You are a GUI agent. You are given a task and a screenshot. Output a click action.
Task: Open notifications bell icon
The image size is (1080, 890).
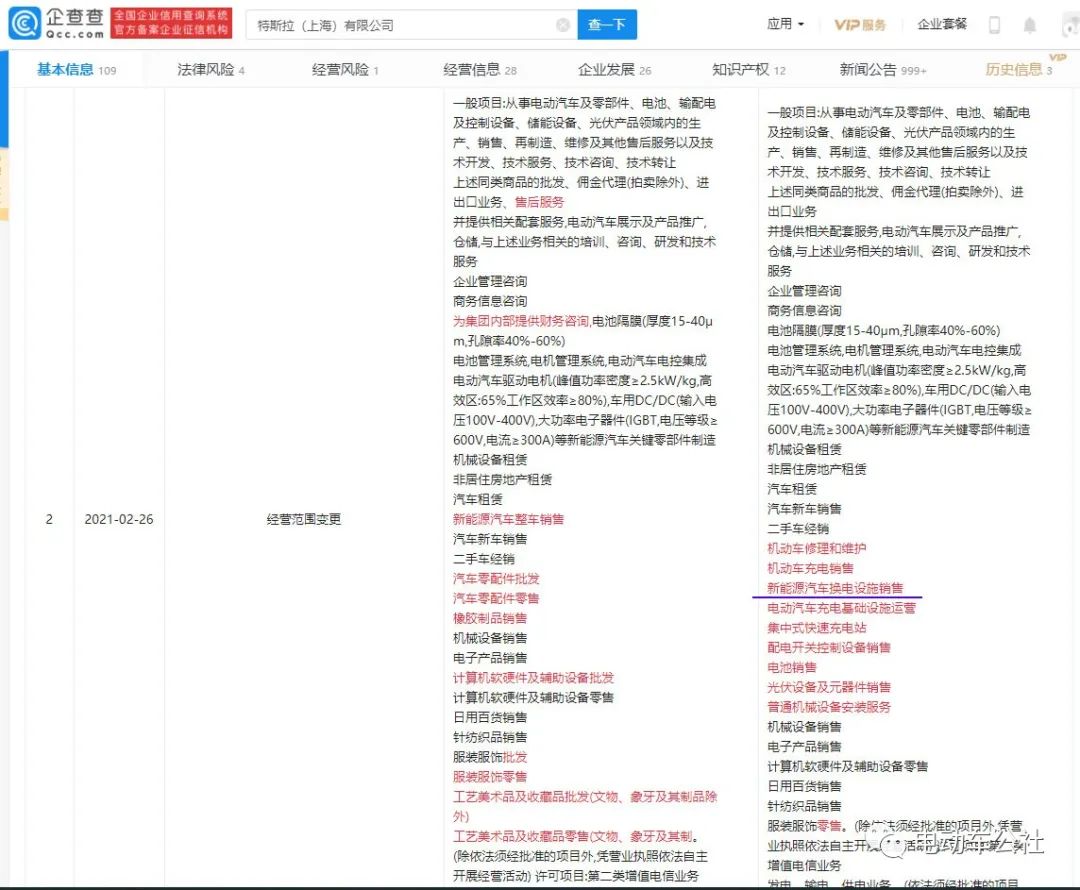pyautogui.click(x=1029, y=25)
